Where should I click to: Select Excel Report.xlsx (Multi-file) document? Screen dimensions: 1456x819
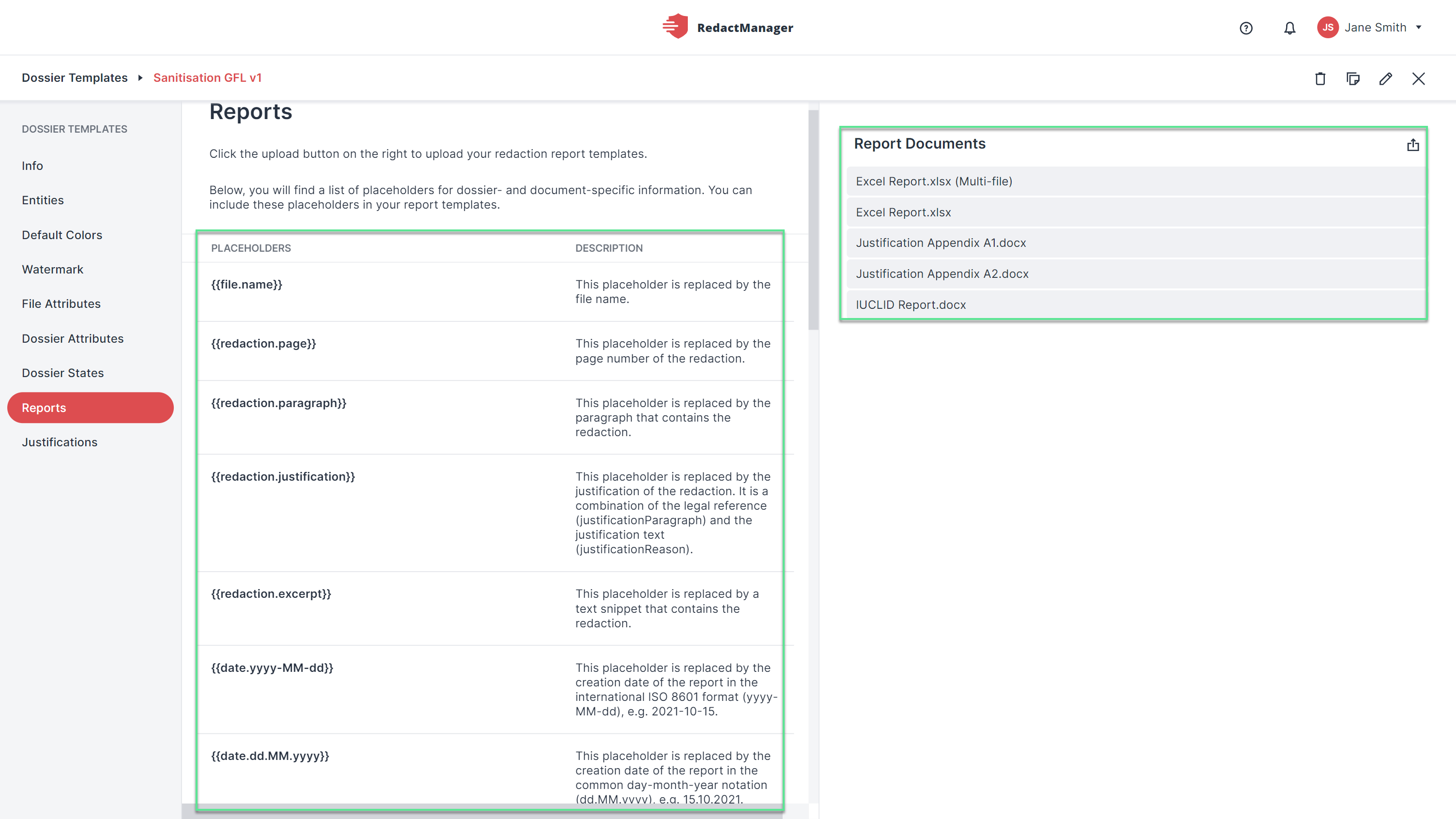(1136, 181)
